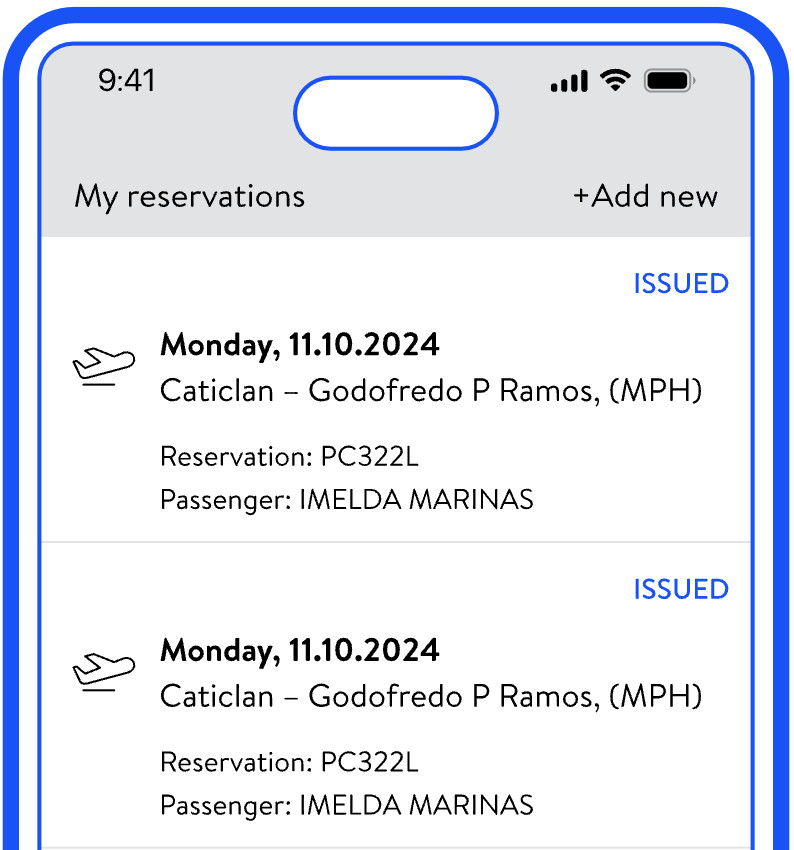Select the first Monday, 11.10.2024 date heading
The image size is (794, 850).
(300, 345)
